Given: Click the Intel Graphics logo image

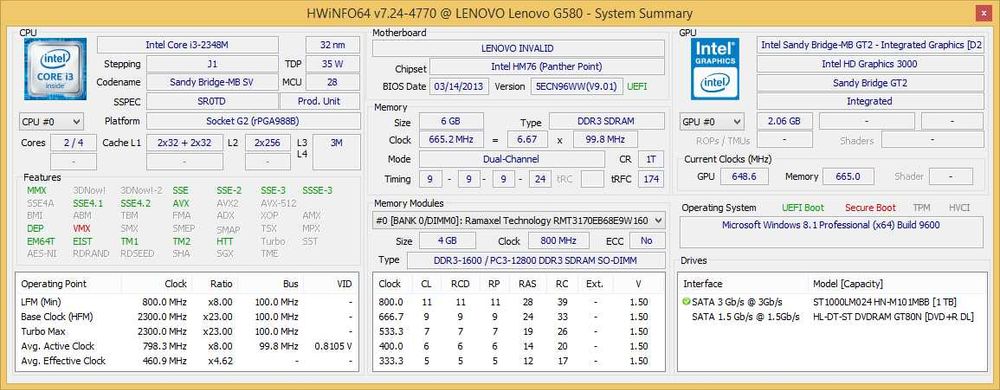Looking at the screenshot, I should pyautogui.click(x=716, y=68).
